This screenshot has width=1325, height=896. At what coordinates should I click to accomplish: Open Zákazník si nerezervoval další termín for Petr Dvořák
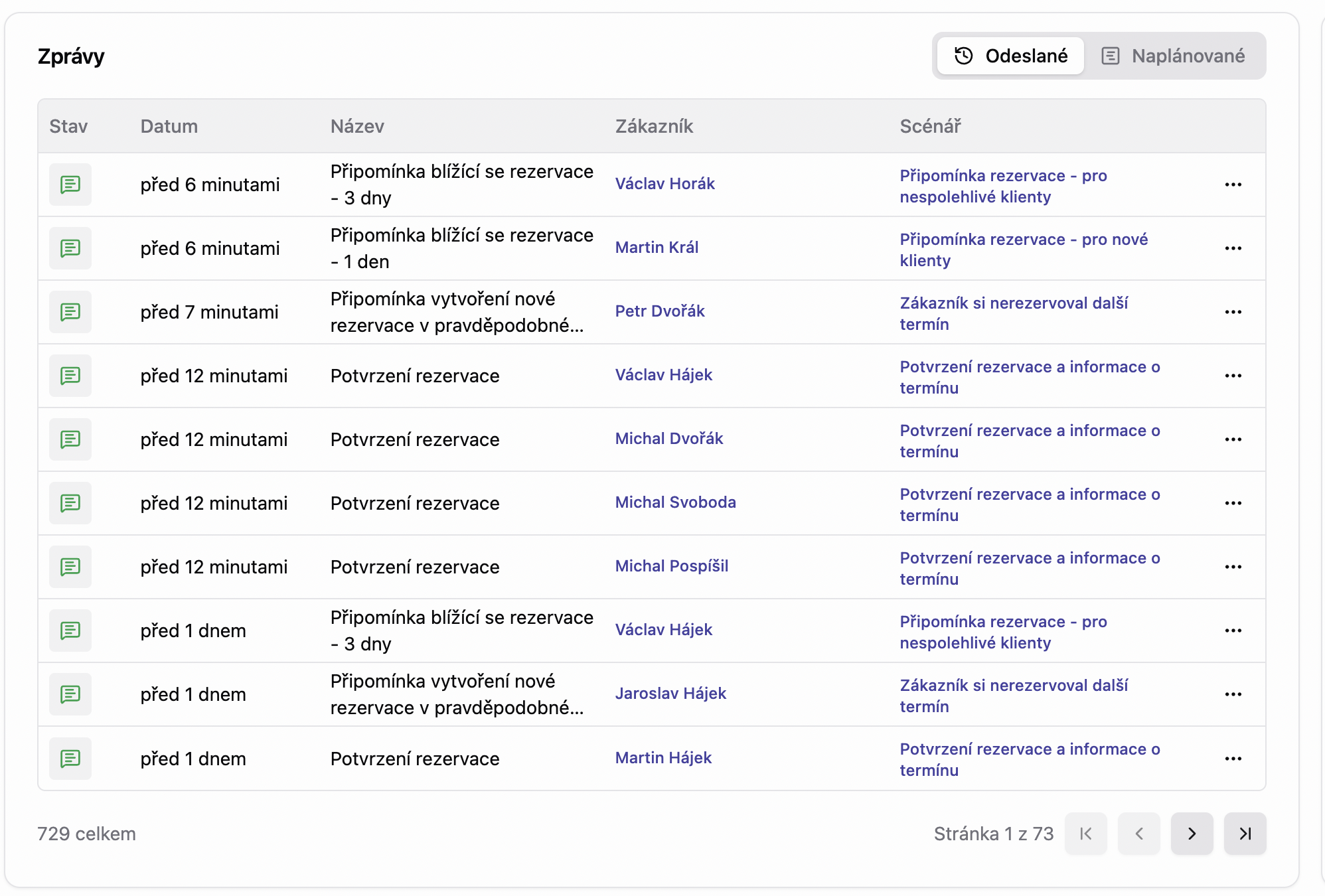[x=1013, y=313]
